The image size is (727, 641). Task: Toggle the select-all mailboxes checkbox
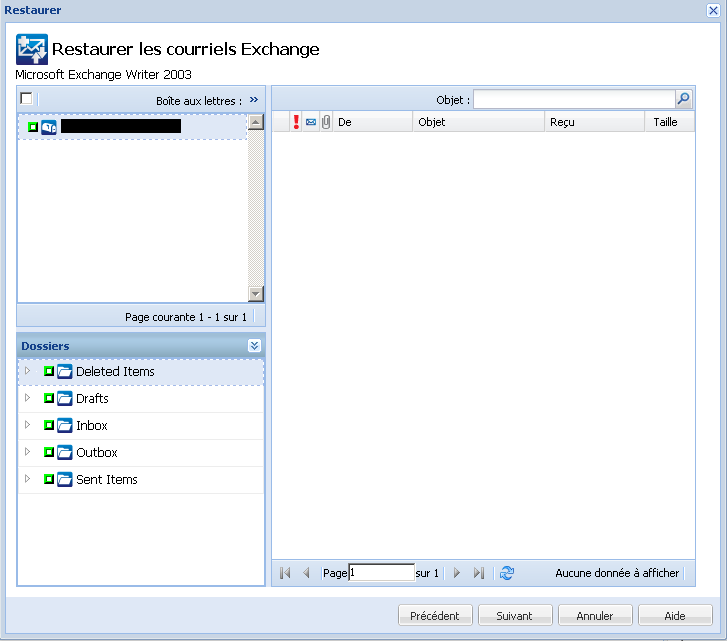27,98
